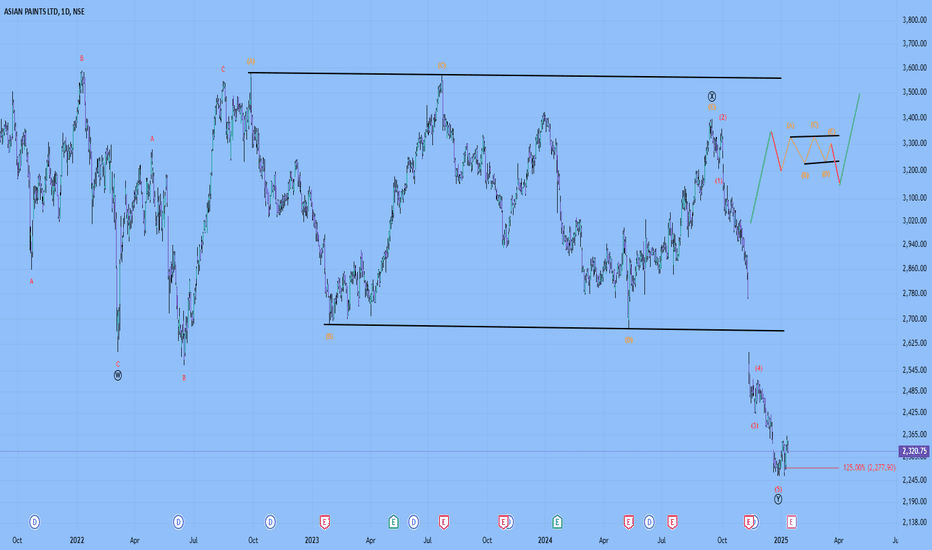Click the dividend marker just before Jul 2022
932x550 pixels.
[x=178, y=522]
